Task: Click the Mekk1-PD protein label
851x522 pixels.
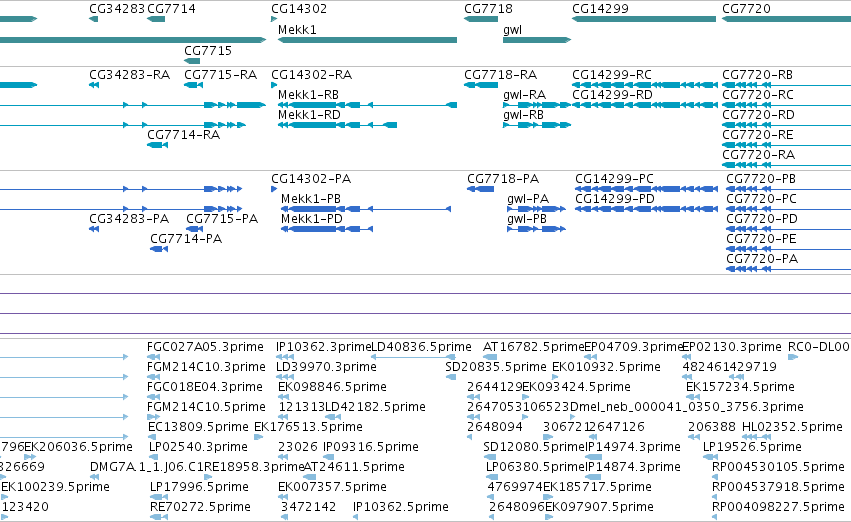Action: point(312,219)
